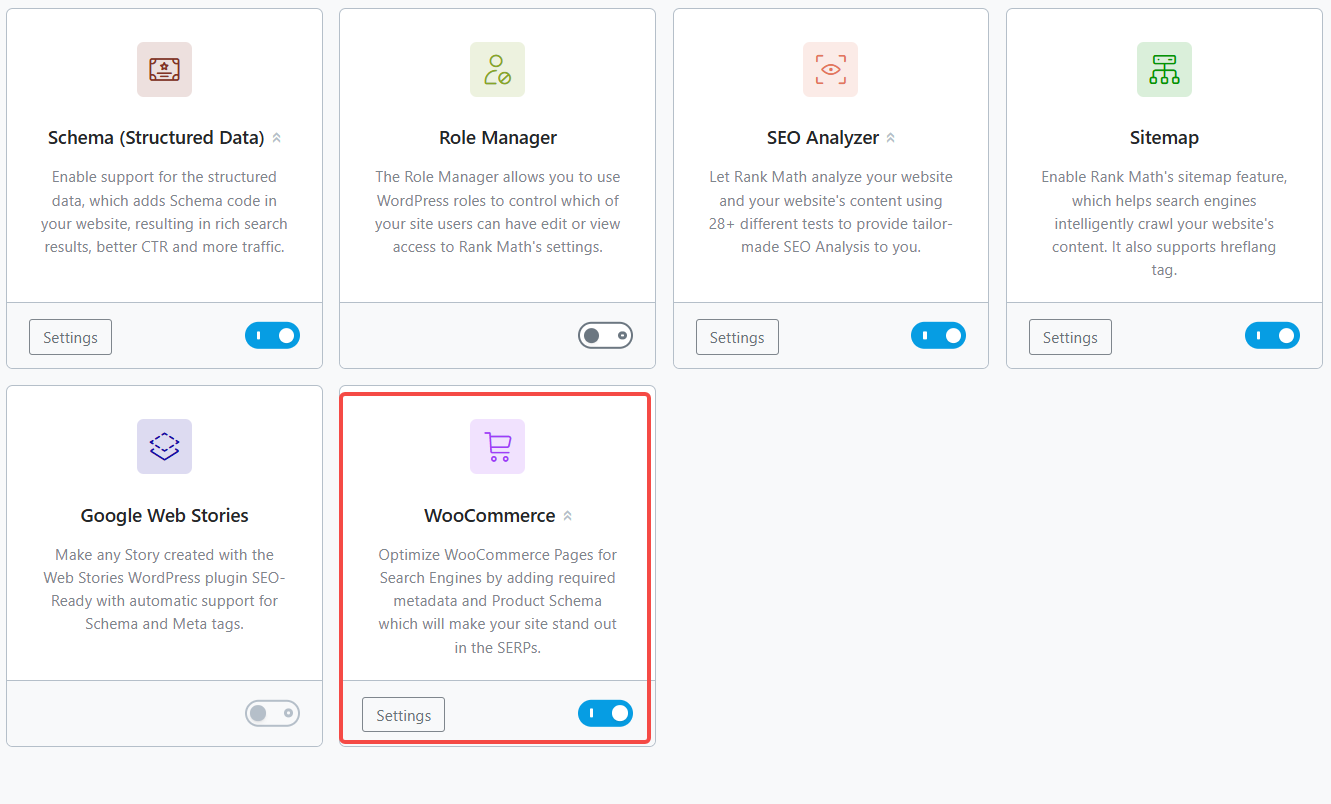Click Settings under Schema (Structured Data)

coord(70,337)
